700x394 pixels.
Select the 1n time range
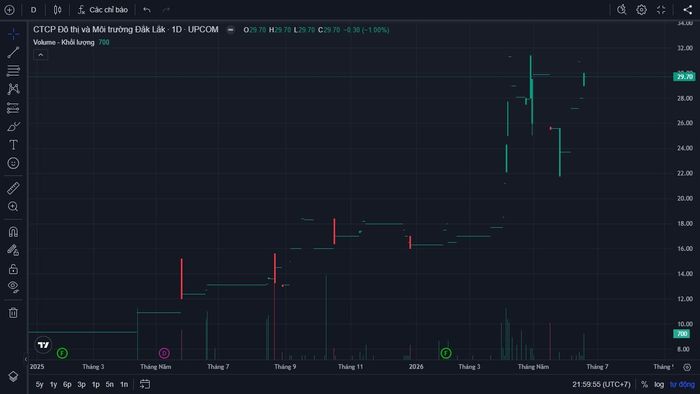point(124,384)
